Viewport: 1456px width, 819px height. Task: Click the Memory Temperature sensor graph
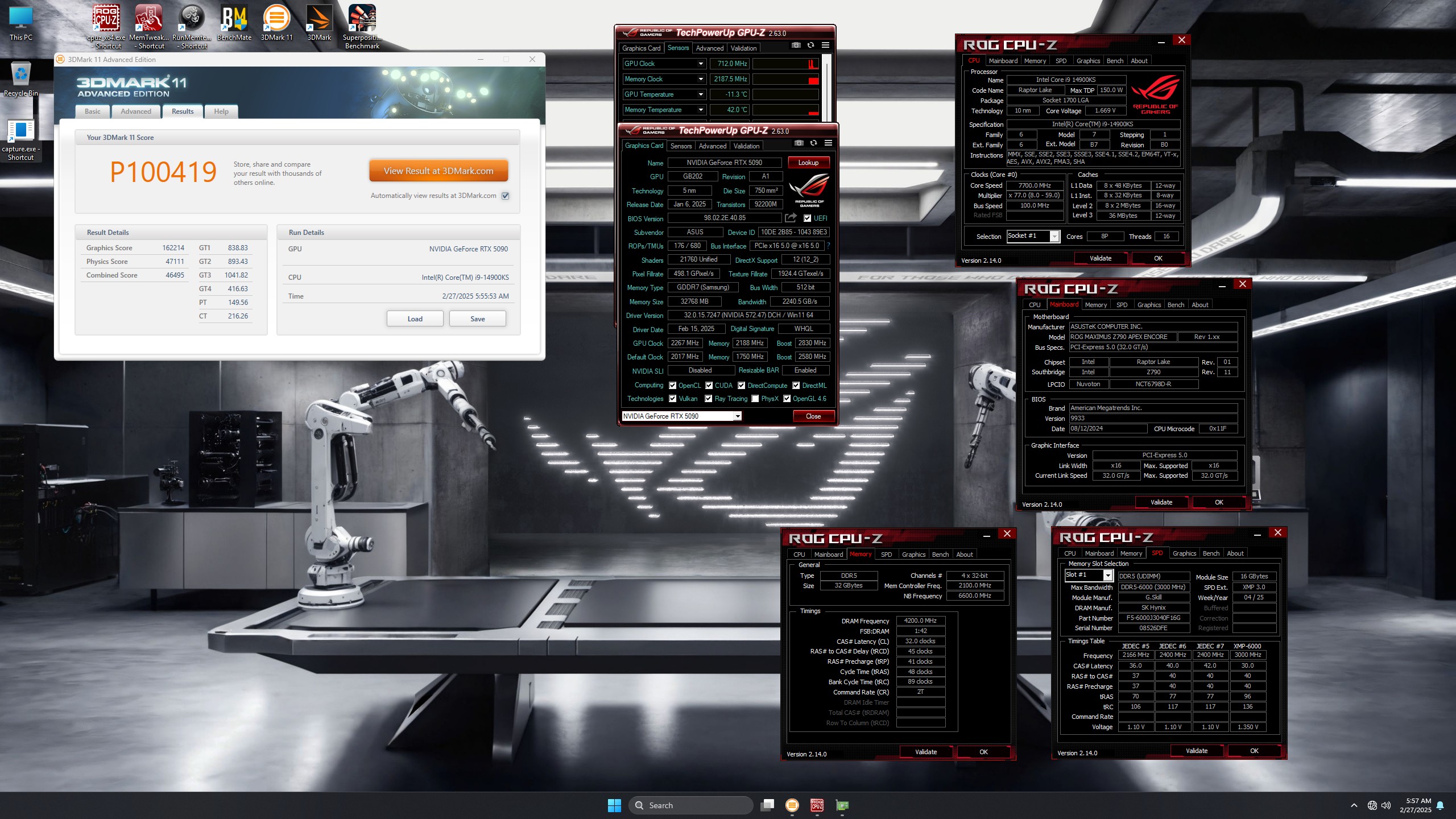tap(786, 110)
